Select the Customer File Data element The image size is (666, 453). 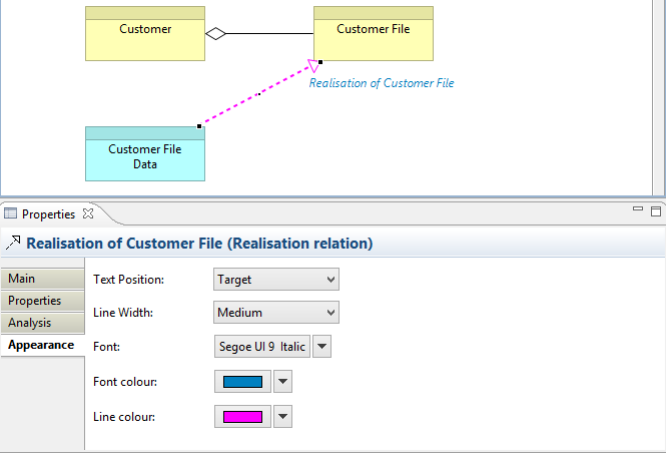point(145,157)
